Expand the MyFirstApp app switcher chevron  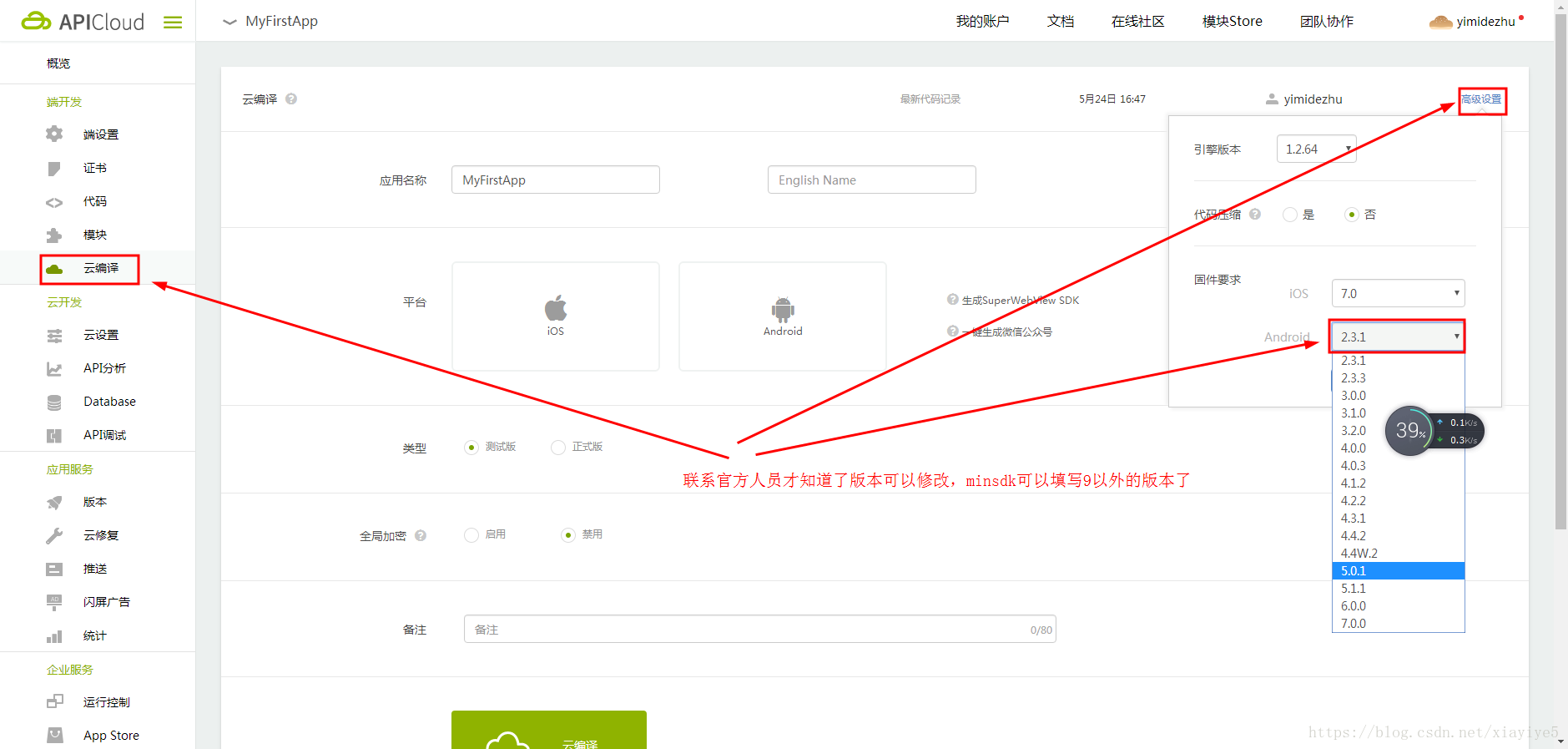(x=229, y=22)
